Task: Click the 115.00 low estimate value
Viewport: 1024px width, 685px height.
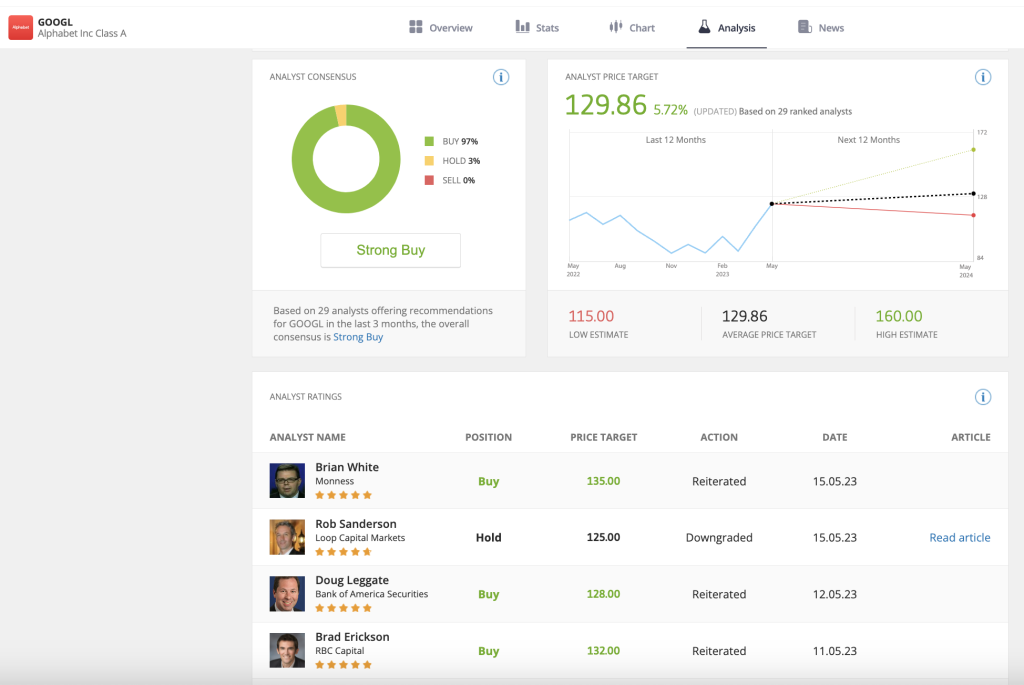Action: [591, 316]
